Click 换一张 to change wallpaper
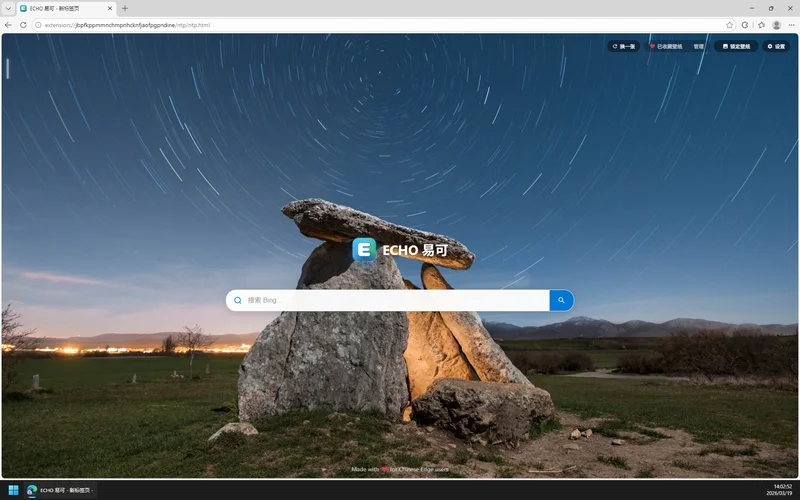The image size is (800, 500). point(623,46)
